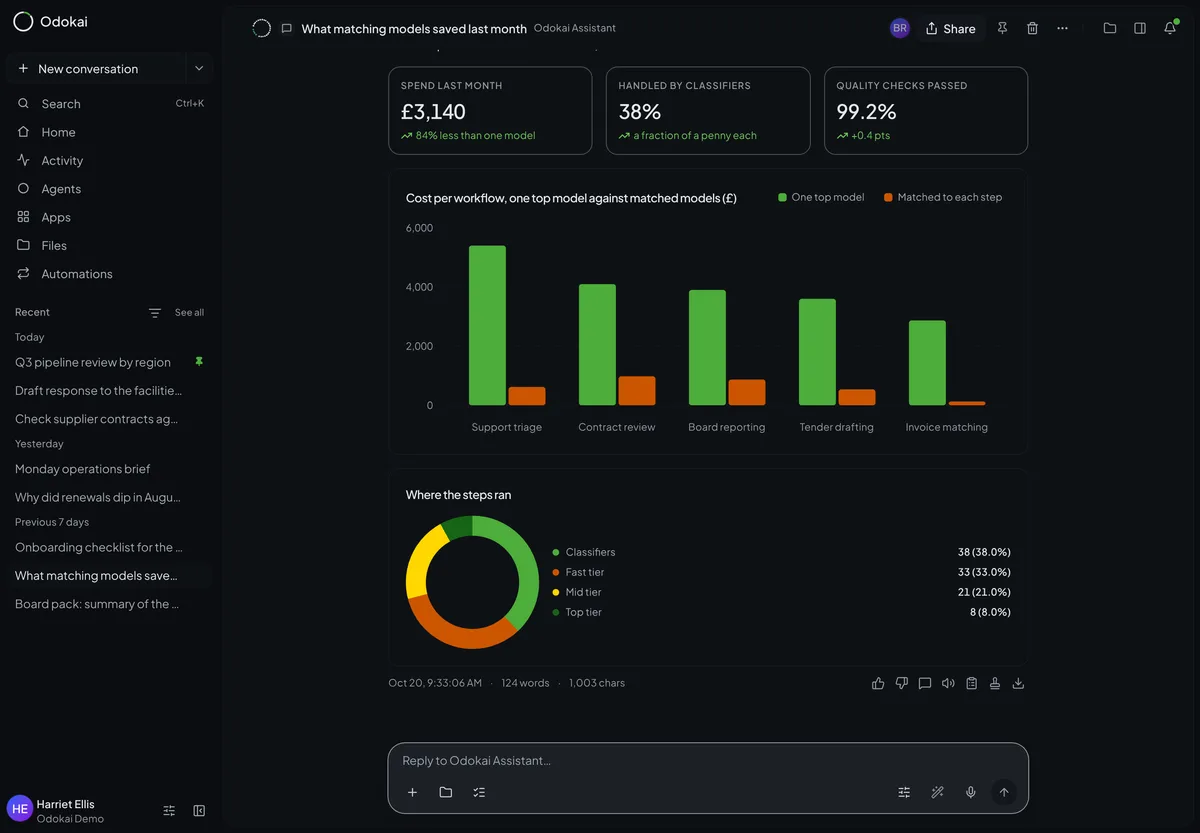The width and height of the screenshot is (1200, 833).
Task: Click the stamp icon below the response
Action: [995, 683]
